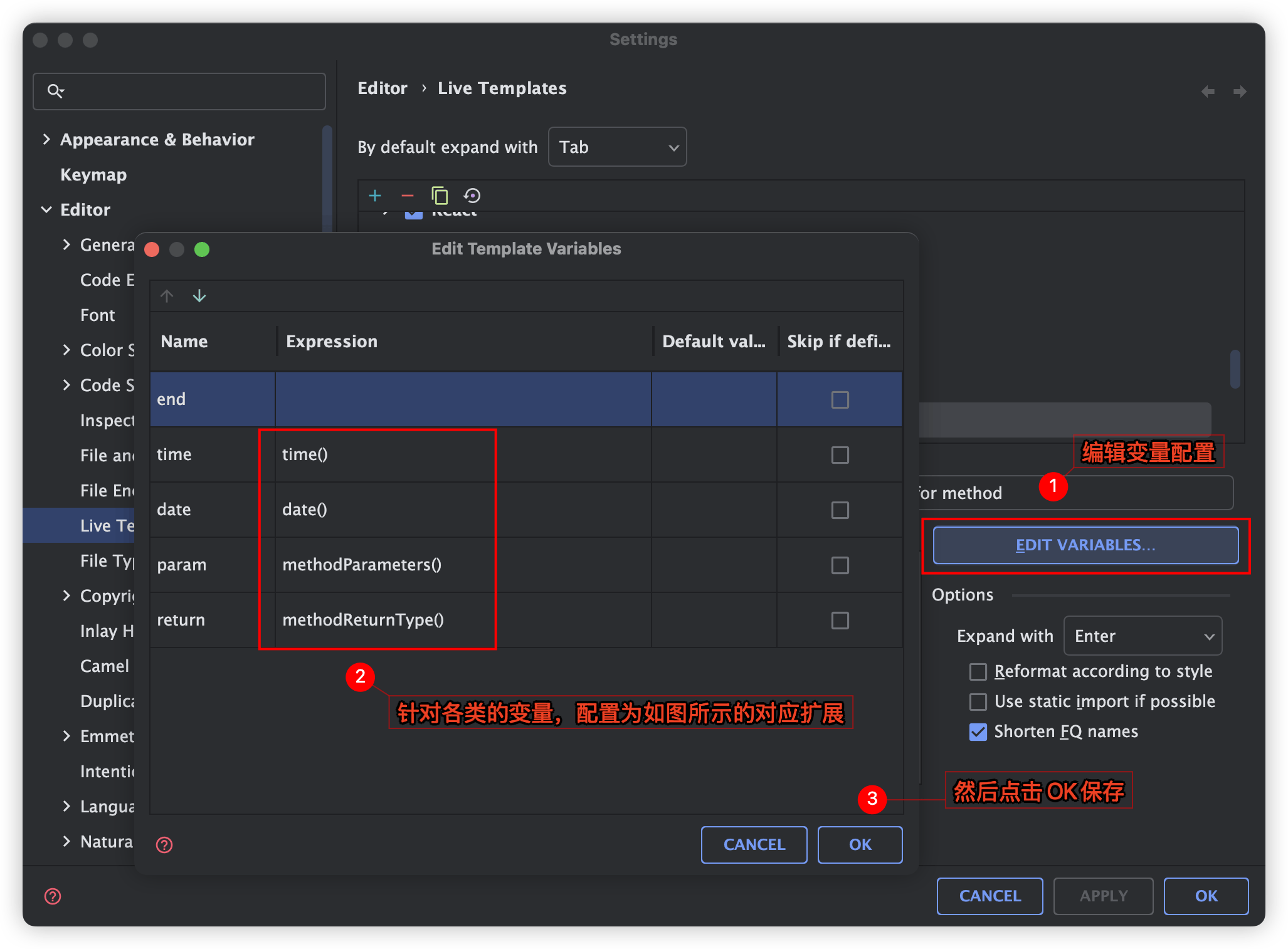Image resolution: width=1288 pixels, height=949 pixels.
Task: Click the template list vertical scrollbar
Action: click(1235, 369)
